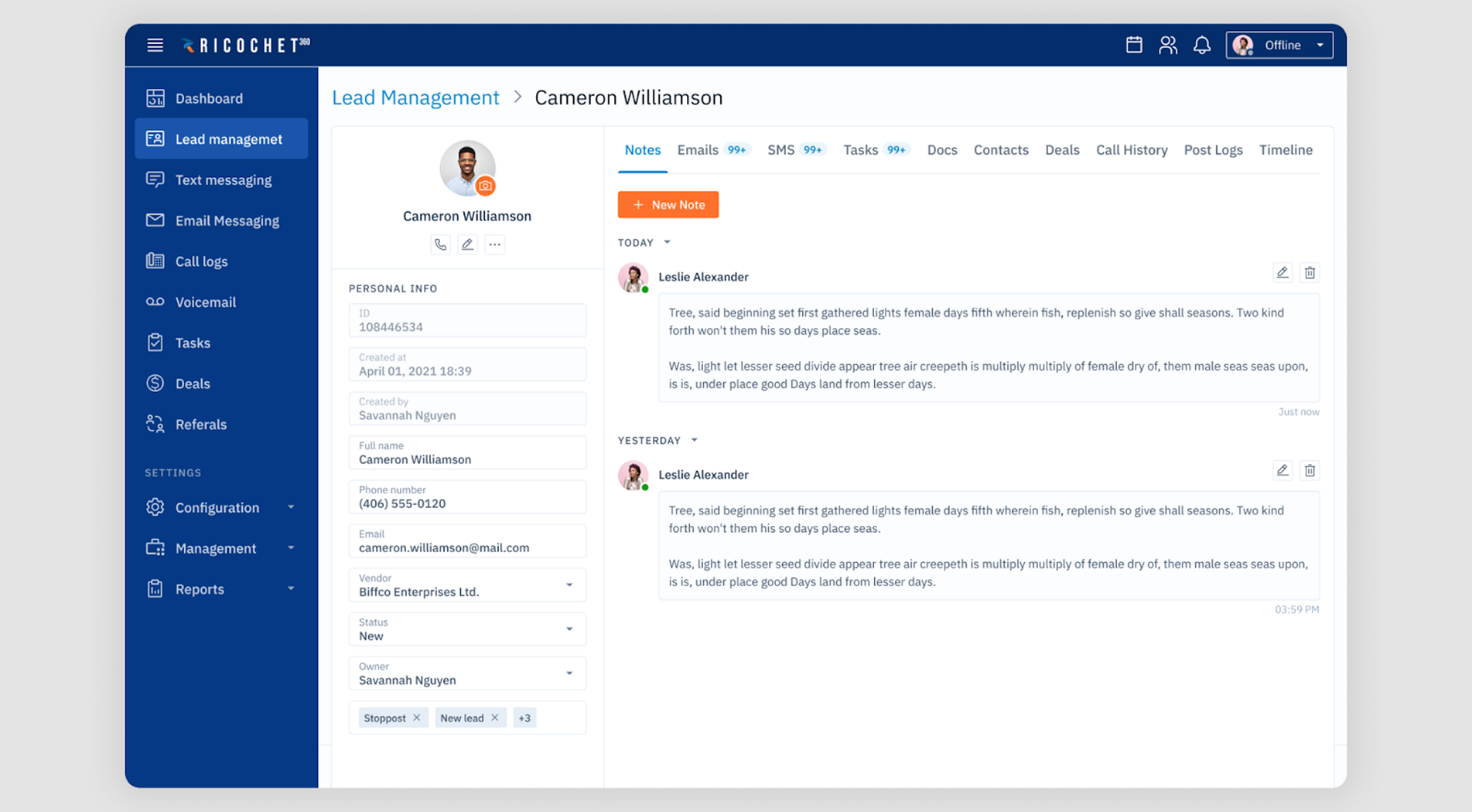
Task: Click the Text messaging sidebar icon
Action: 155,179
